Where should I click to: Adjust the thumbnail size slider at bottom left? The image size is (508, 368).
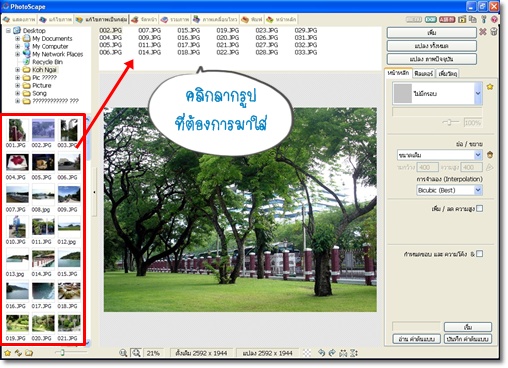[62, 352]
